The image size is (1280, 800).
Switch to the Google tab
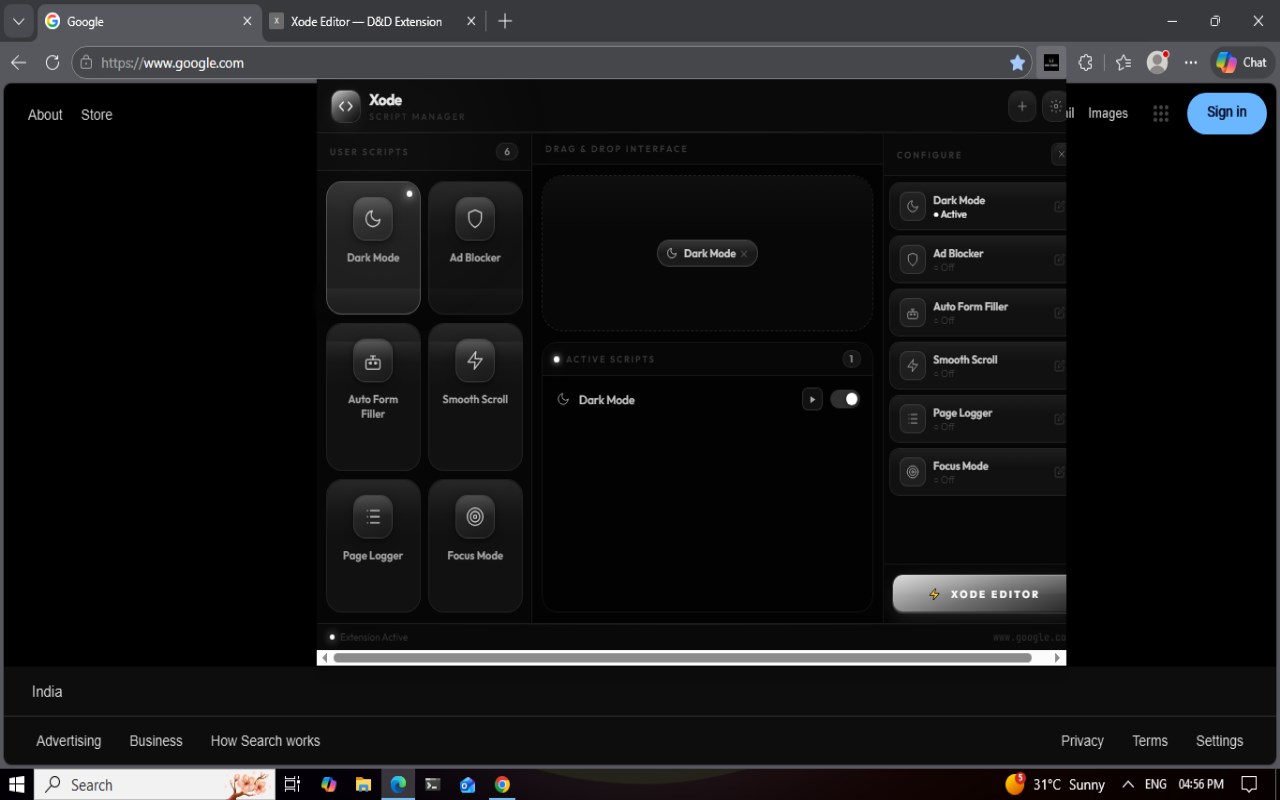point(148,21)
